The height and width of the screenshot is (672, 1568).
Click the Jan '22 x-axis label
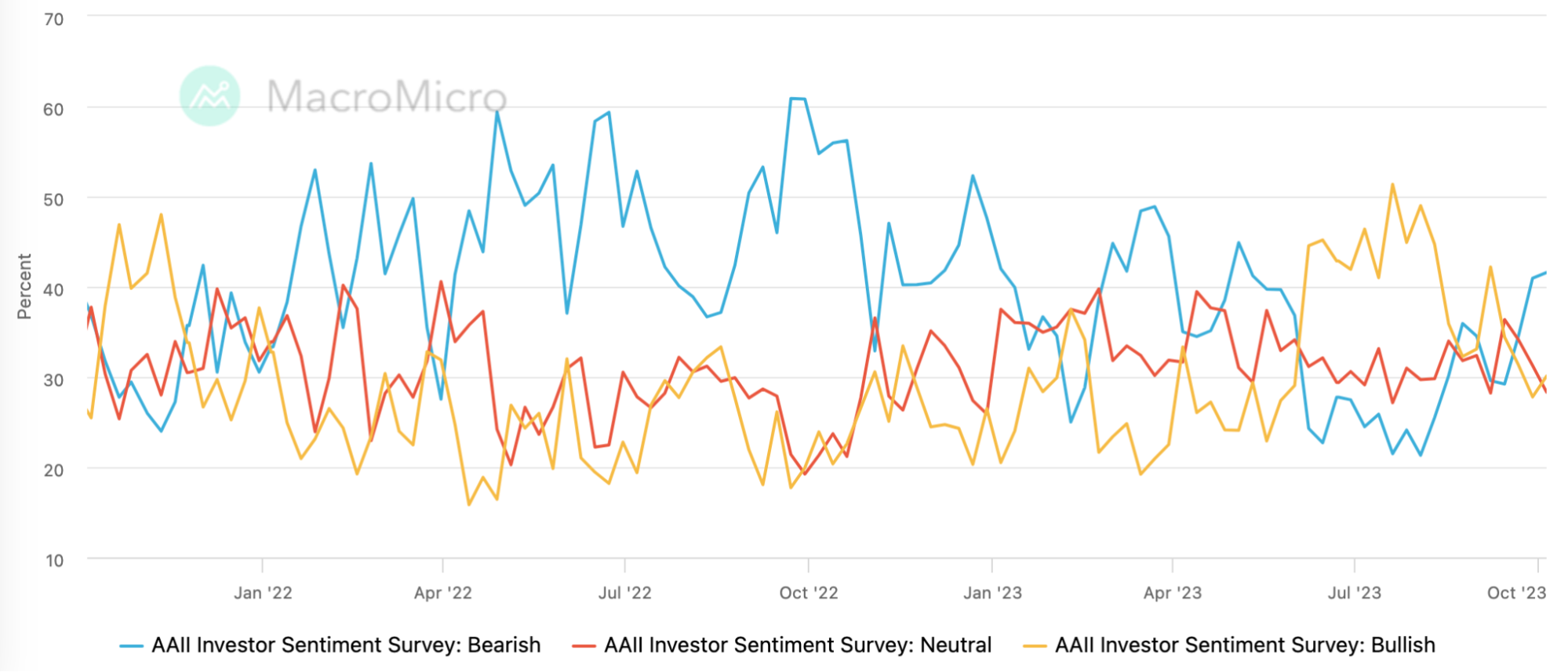coord(263,593)
